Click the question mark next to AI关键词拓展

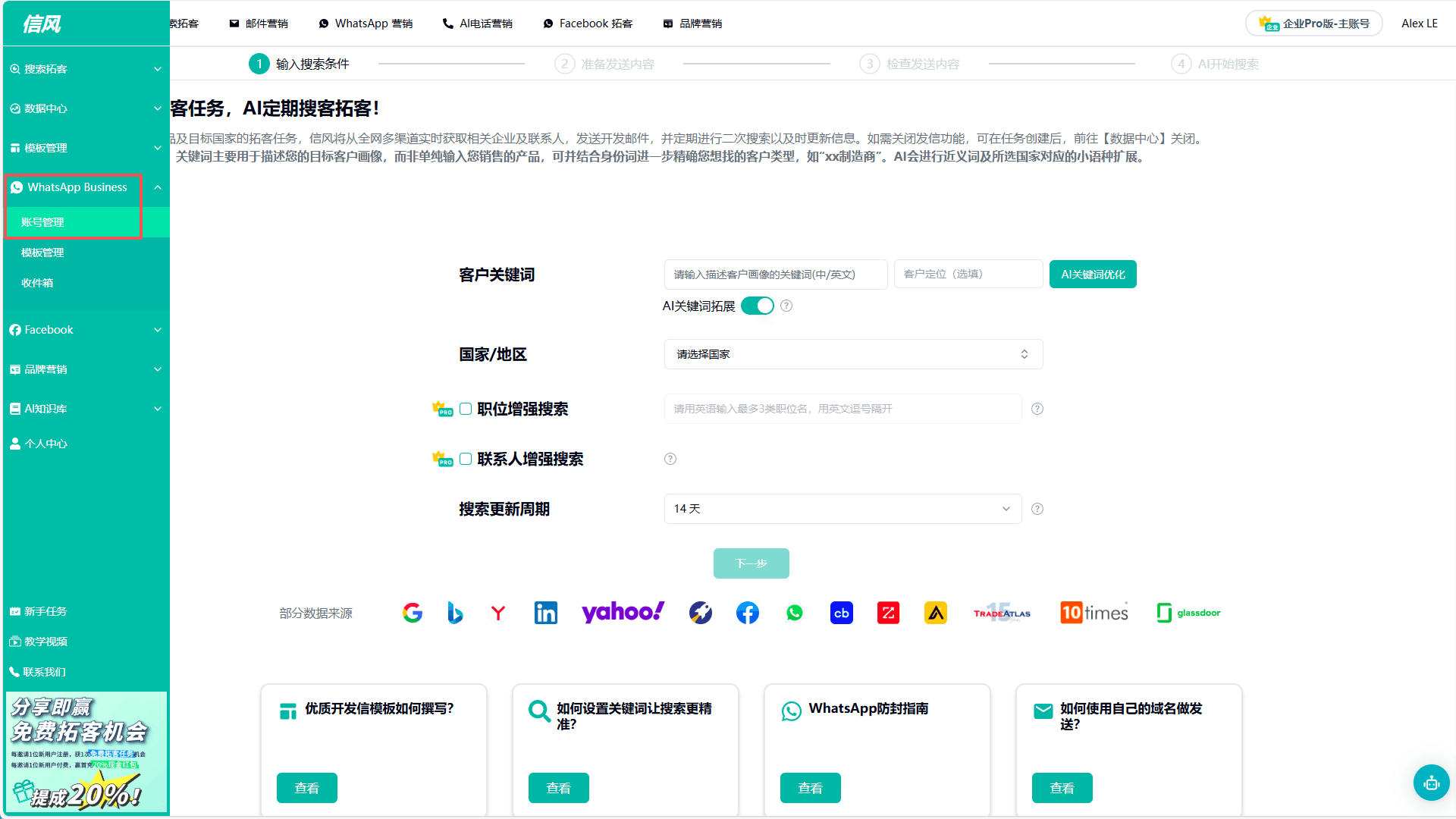pyautogui.click(x=786, y=306)
